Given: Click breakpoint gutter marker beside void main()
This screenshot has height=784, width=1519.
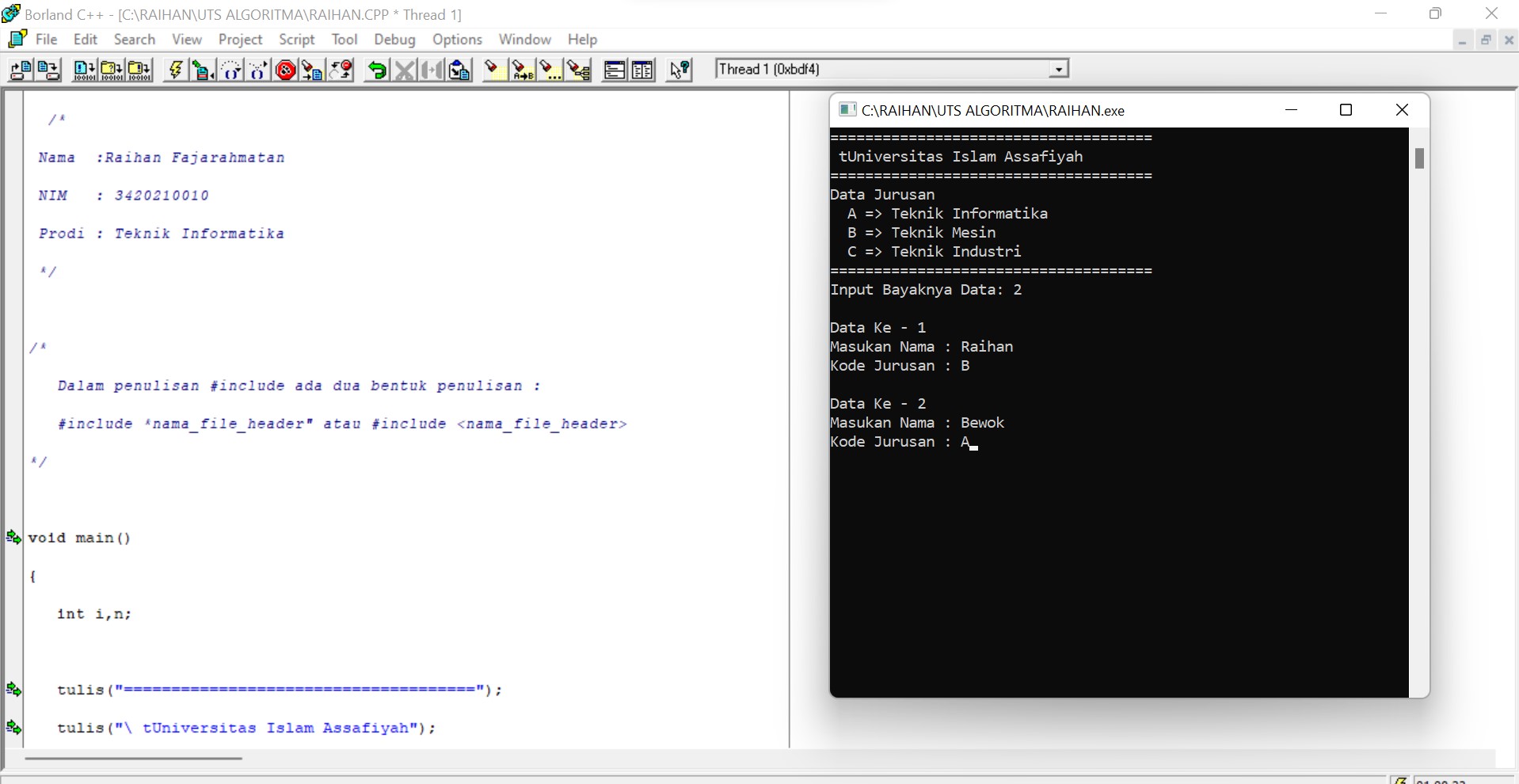Looking at the screenshot, I should [x=13, y=538].
